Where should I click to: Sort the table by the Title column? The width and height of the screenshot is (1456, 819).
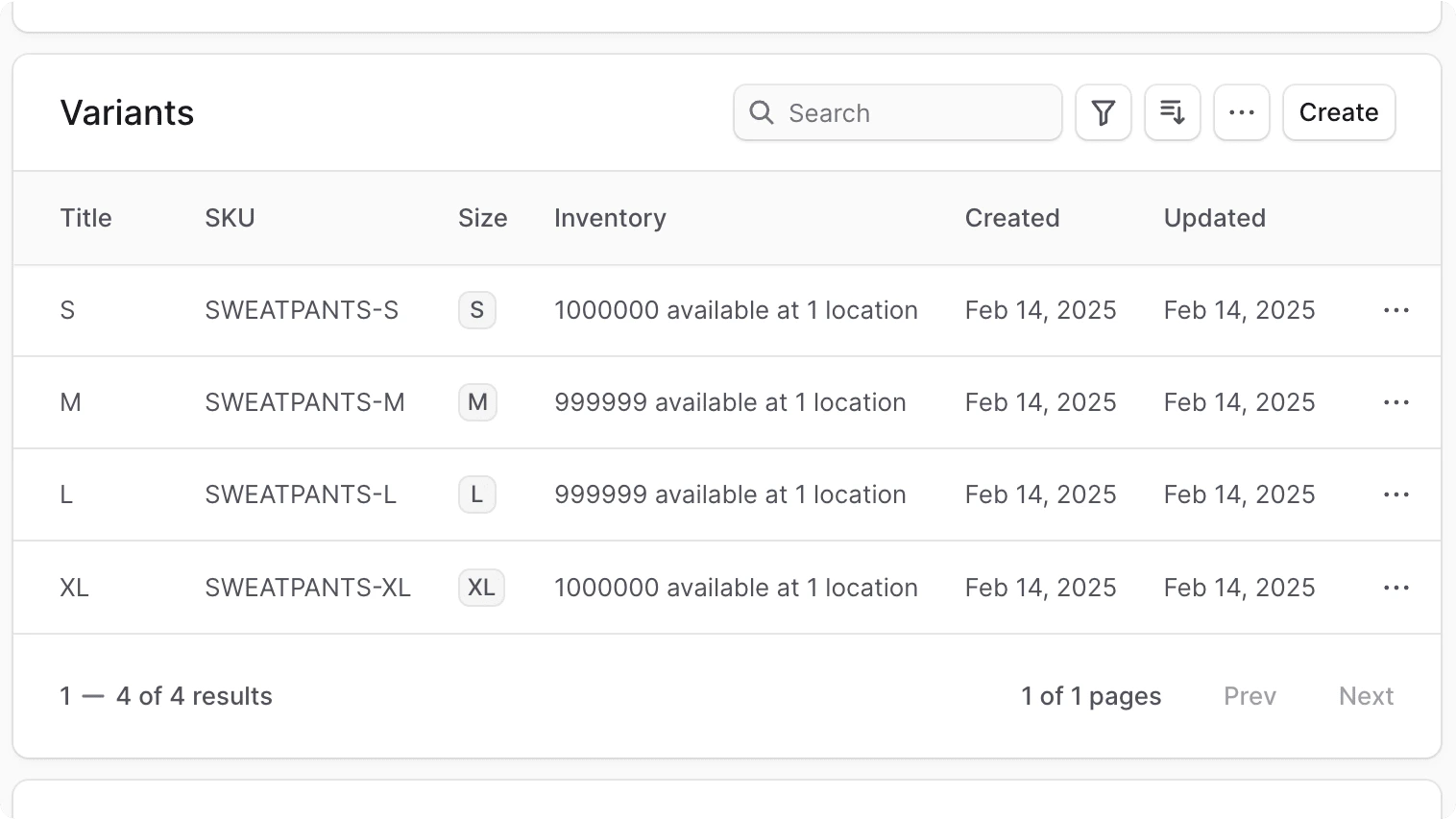click(85, 218)
